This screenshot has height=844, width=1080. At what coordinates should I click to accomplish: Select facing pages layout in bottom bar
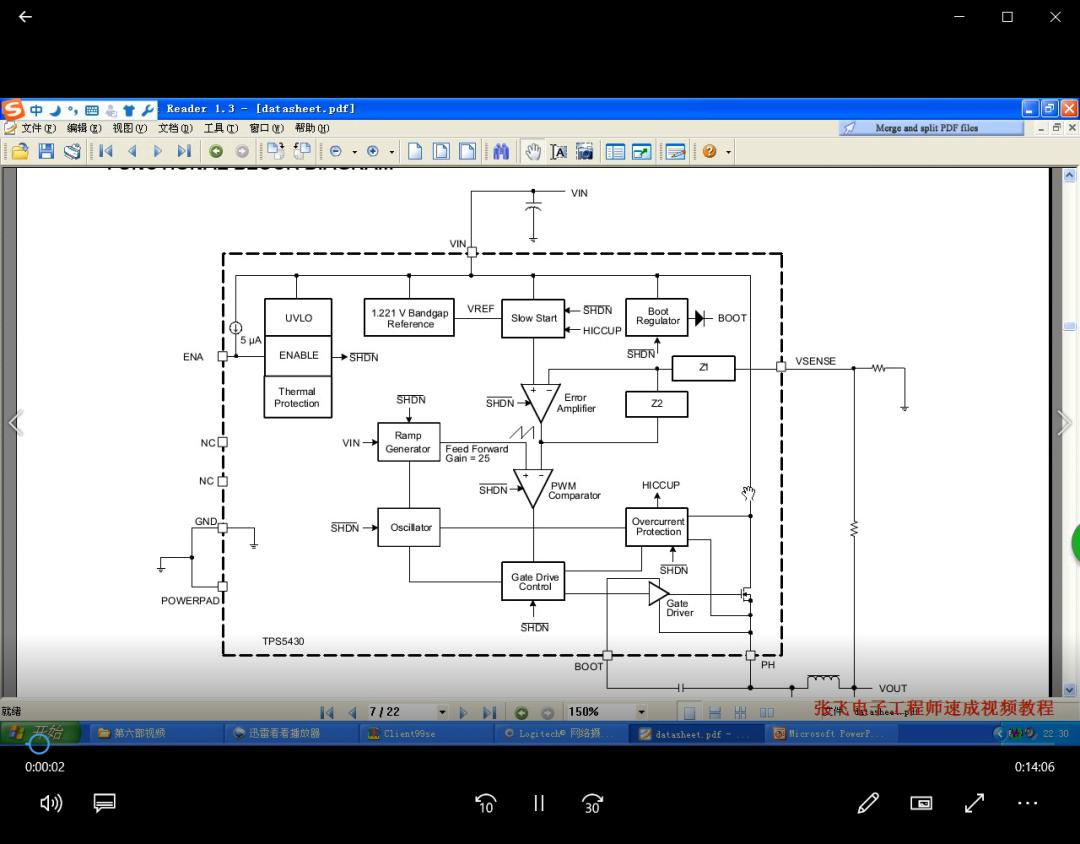point(766,712)
